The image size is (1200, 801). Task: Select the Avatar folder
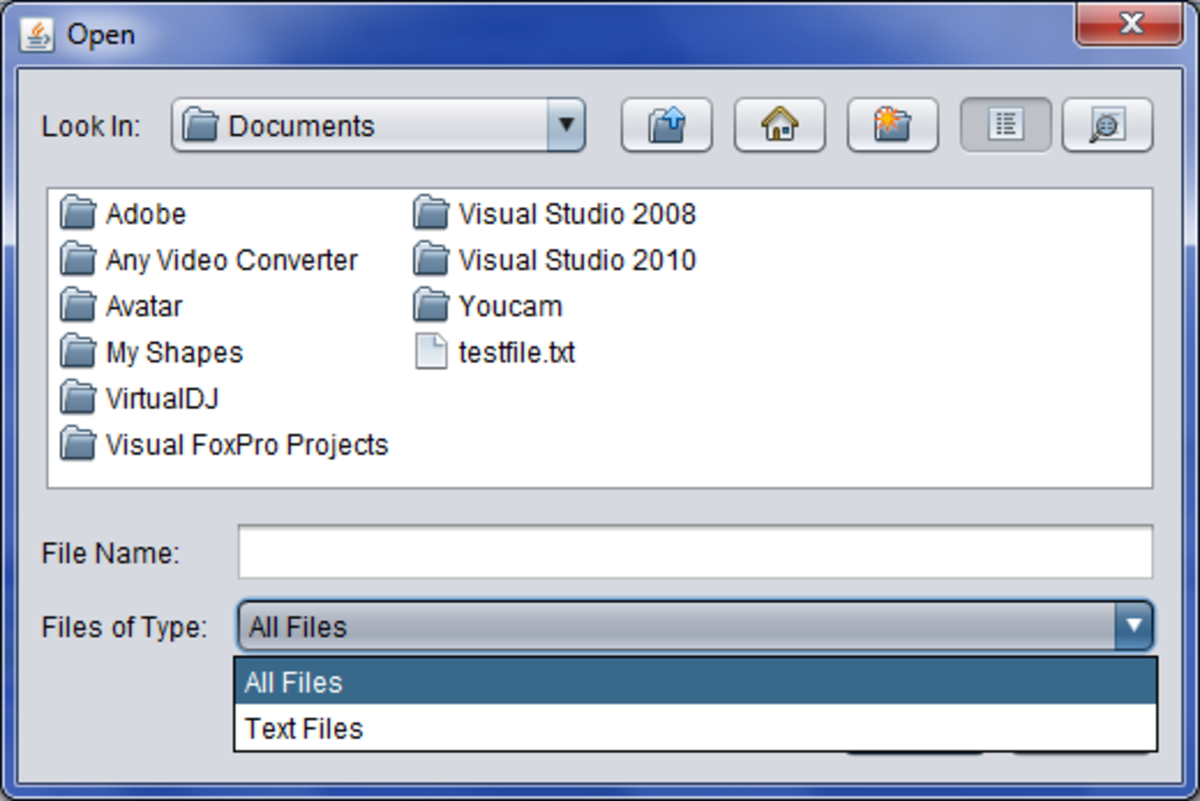pyautogui.click(x=144, y=306)
